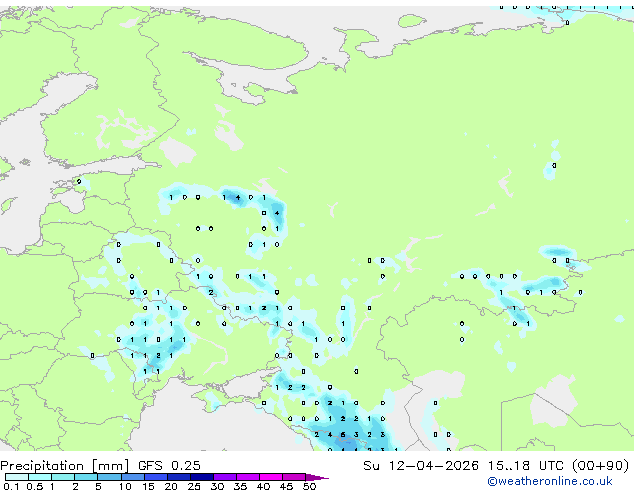Click the '35' legend scale label
This screenshot has width=634, height=490.
pyautogui.click(x=240, y=486)
